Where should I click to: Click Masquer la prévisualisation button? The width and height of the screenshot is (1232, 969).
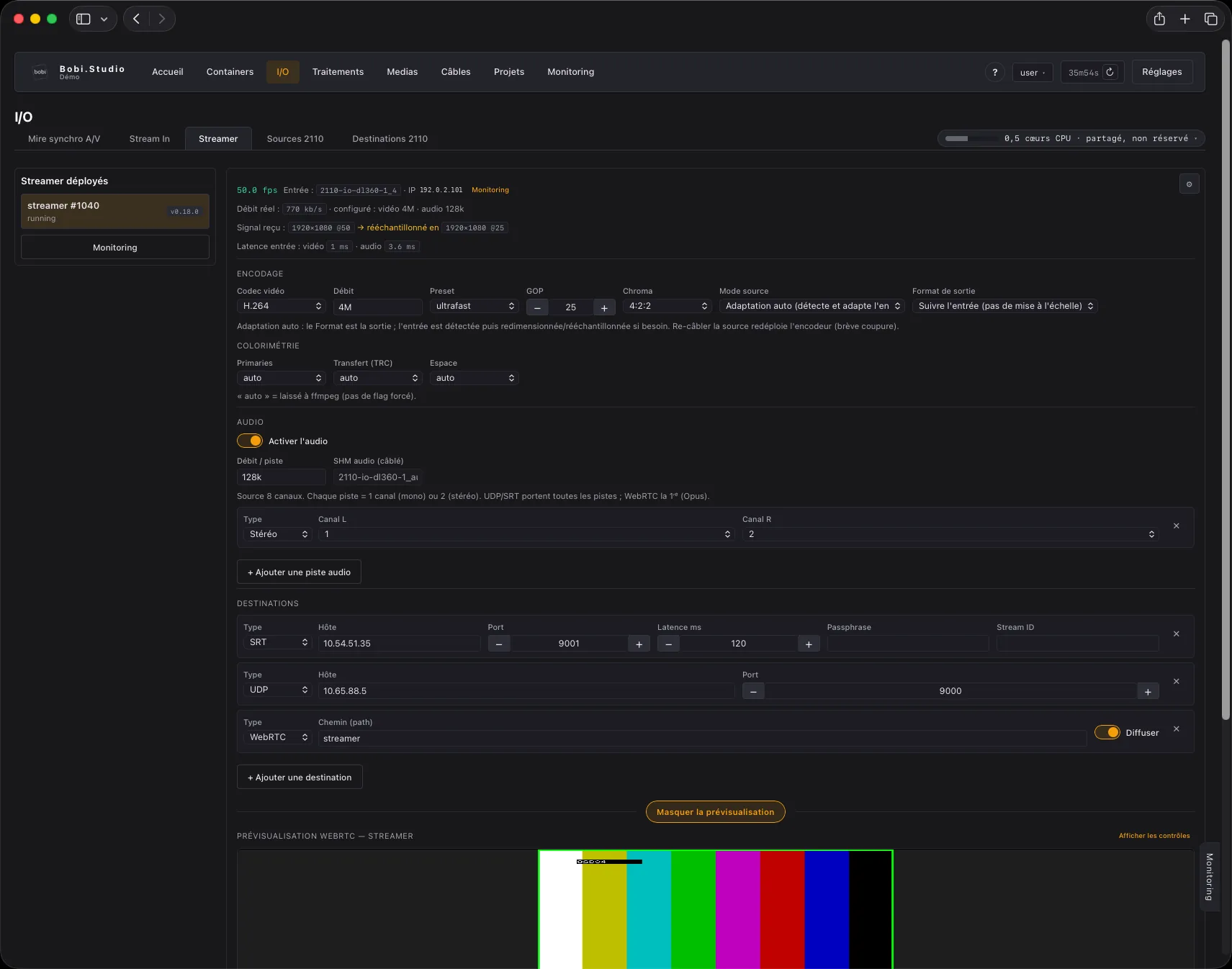(715, 812)
